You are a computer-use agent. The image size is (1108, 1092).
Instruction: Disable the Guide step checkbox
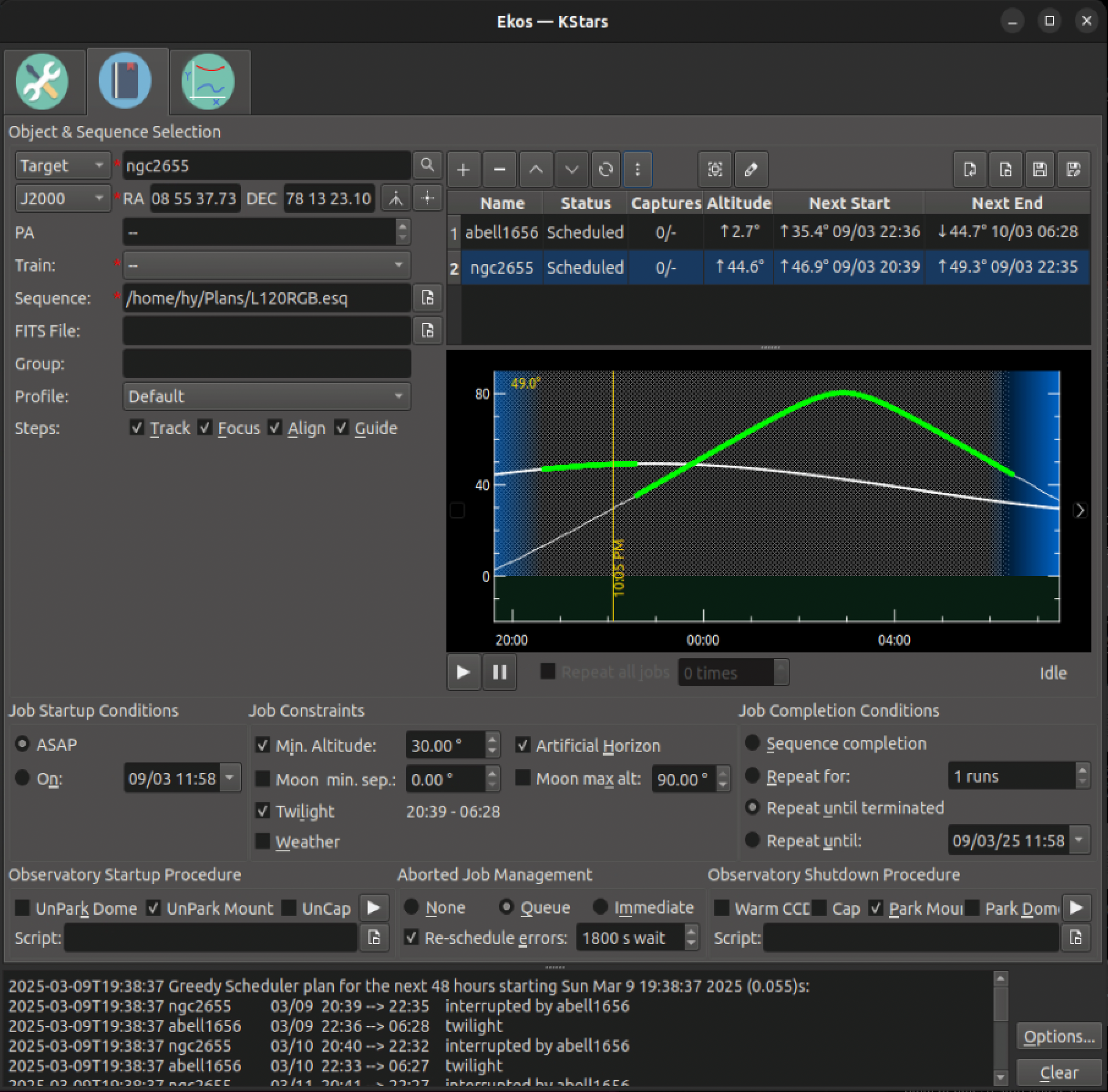[x=341, y=428]
